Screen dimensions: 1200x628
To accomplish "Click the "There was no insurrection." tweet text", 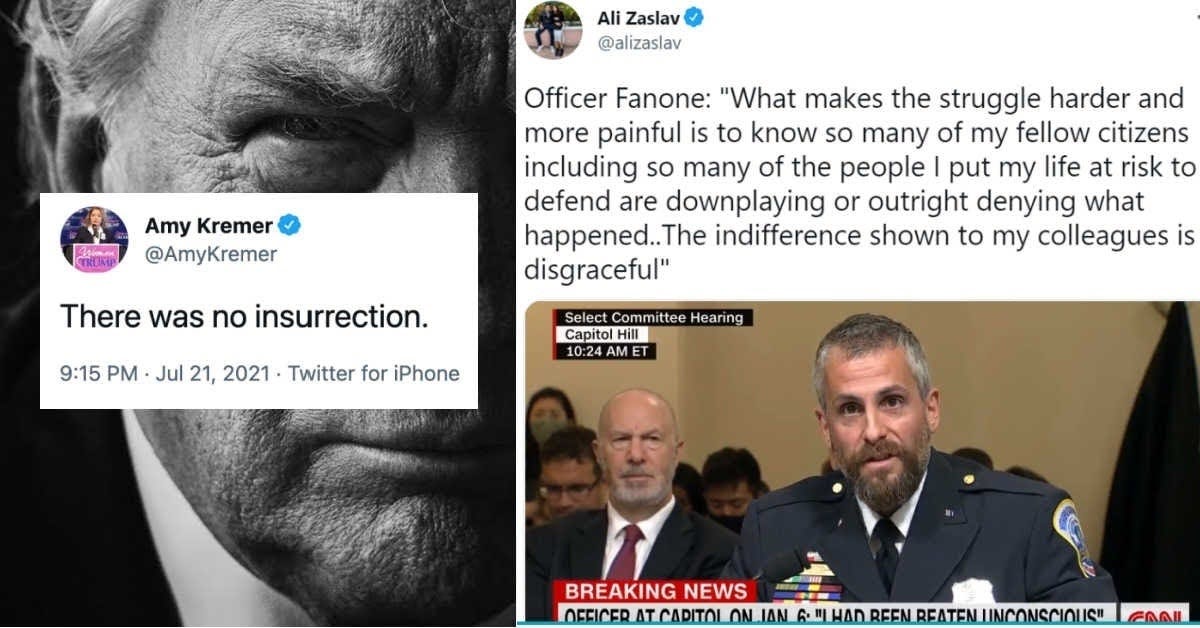I will click(244, 318).
